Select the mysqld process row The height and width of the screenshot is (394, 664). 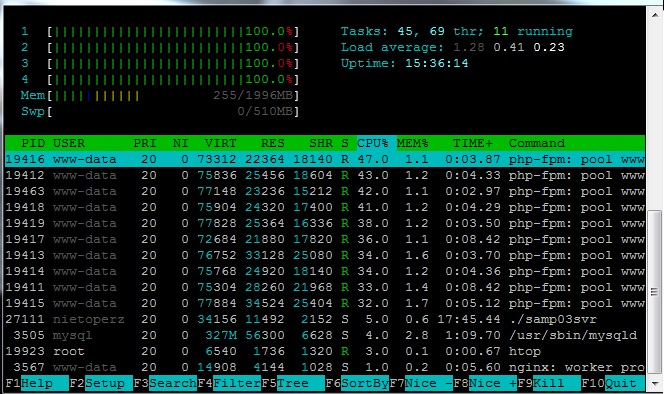[x=325, y=335]
